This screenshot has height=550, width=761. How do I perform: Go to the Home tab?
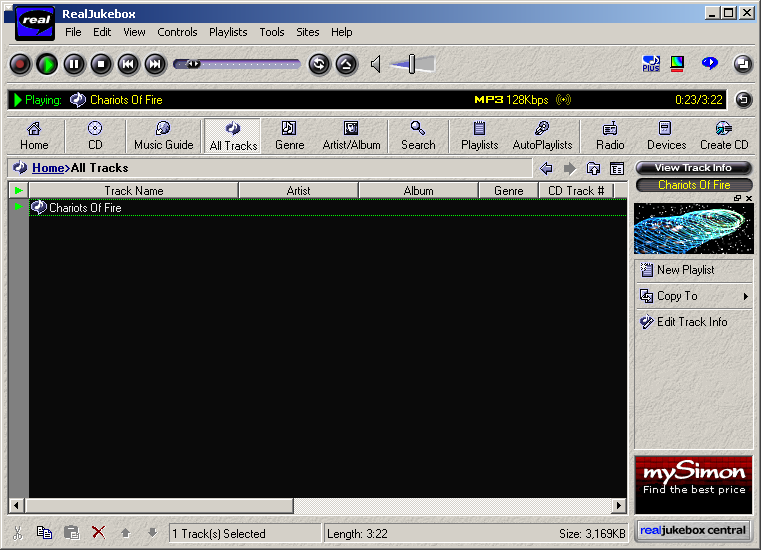(34, 136)
